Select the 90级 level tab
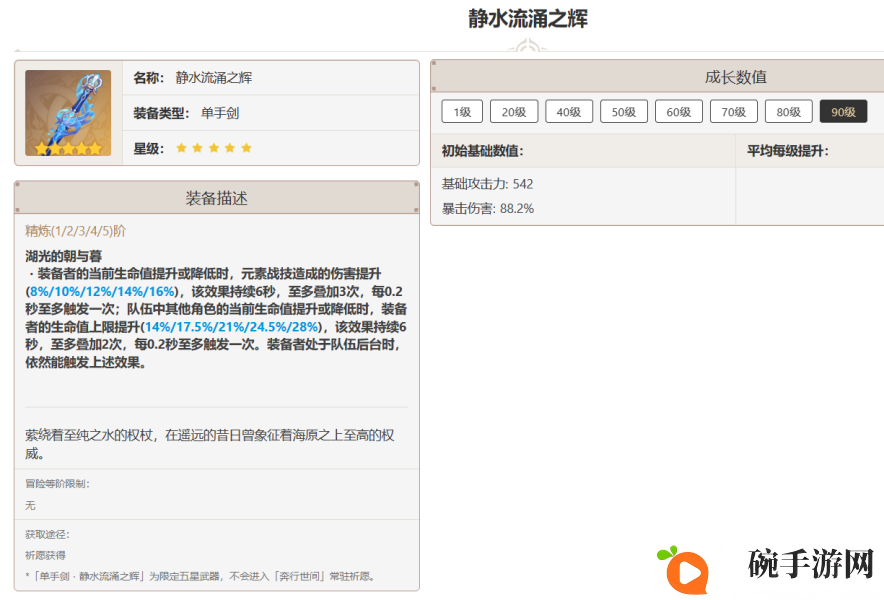884x600 pixels. click(x=843, y=112)
